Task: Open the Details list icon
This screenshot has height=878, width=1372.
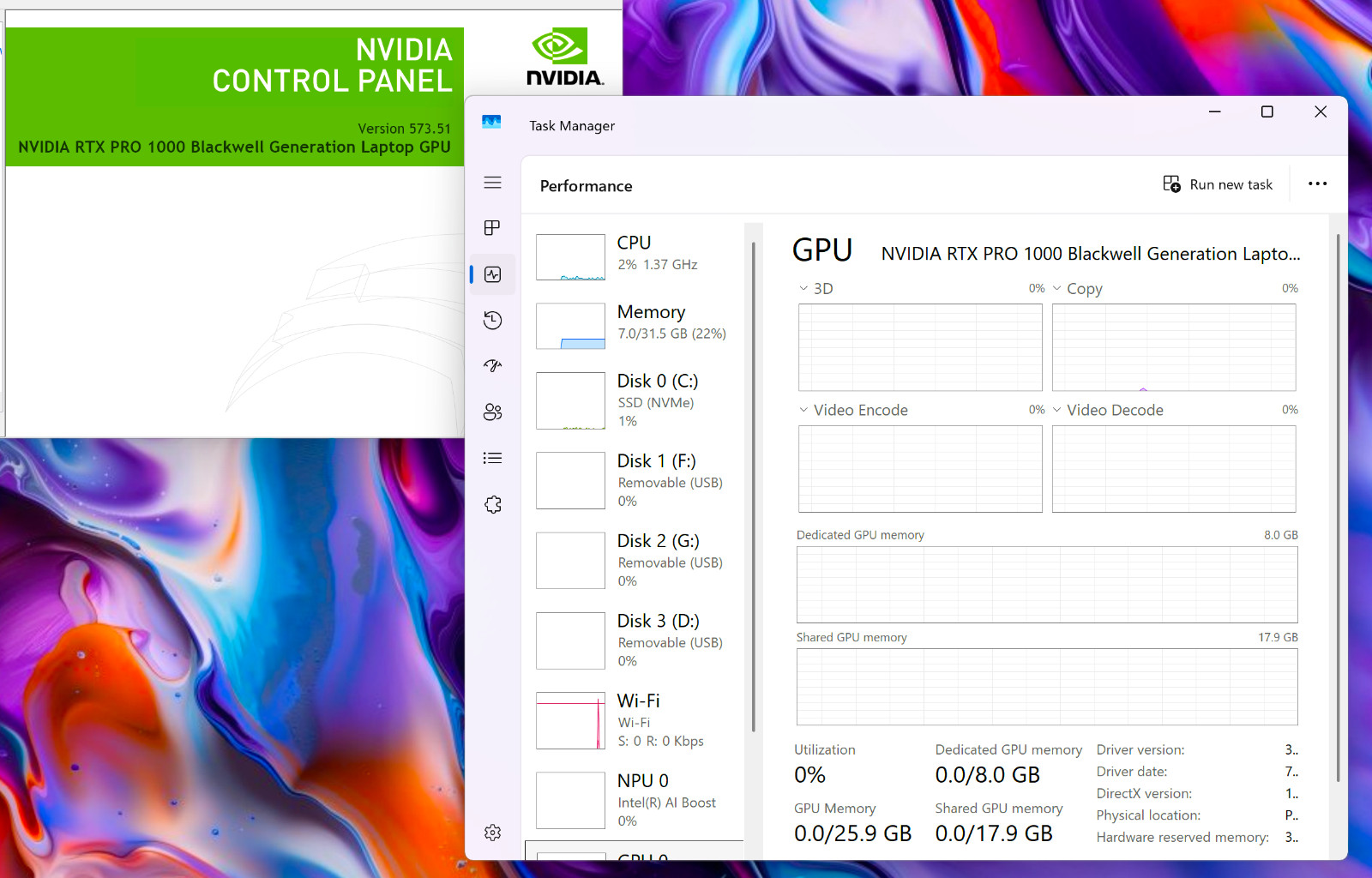Action: [x=492, y=458]
